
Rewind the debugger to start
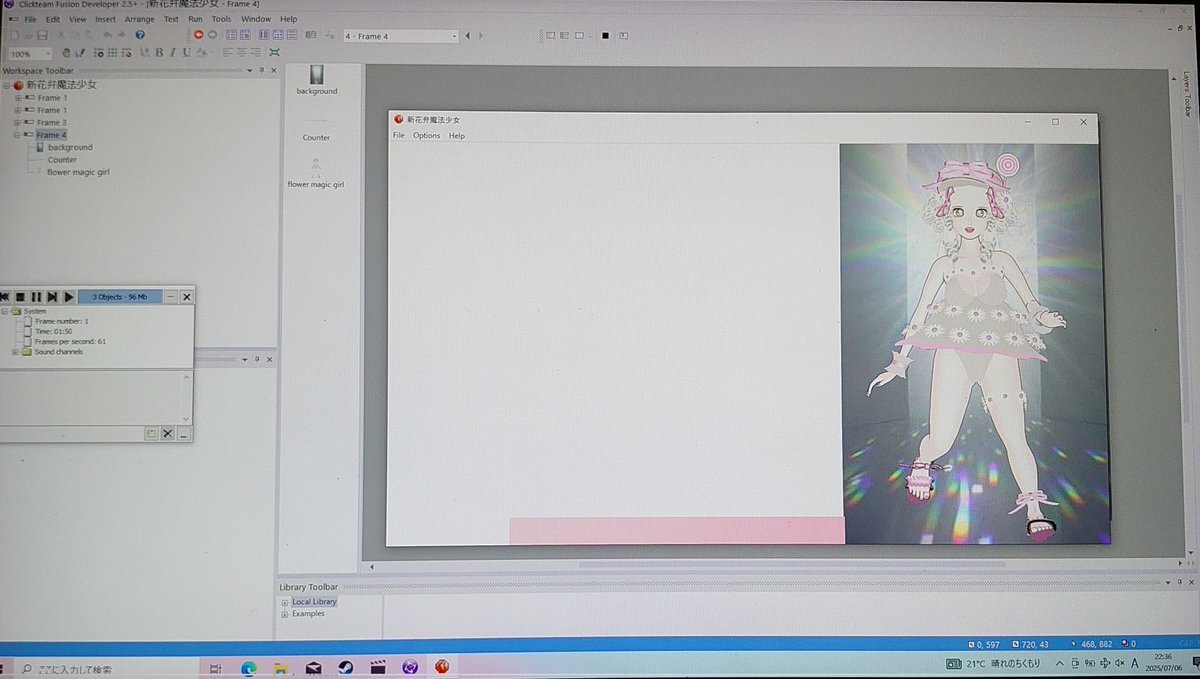5,296
